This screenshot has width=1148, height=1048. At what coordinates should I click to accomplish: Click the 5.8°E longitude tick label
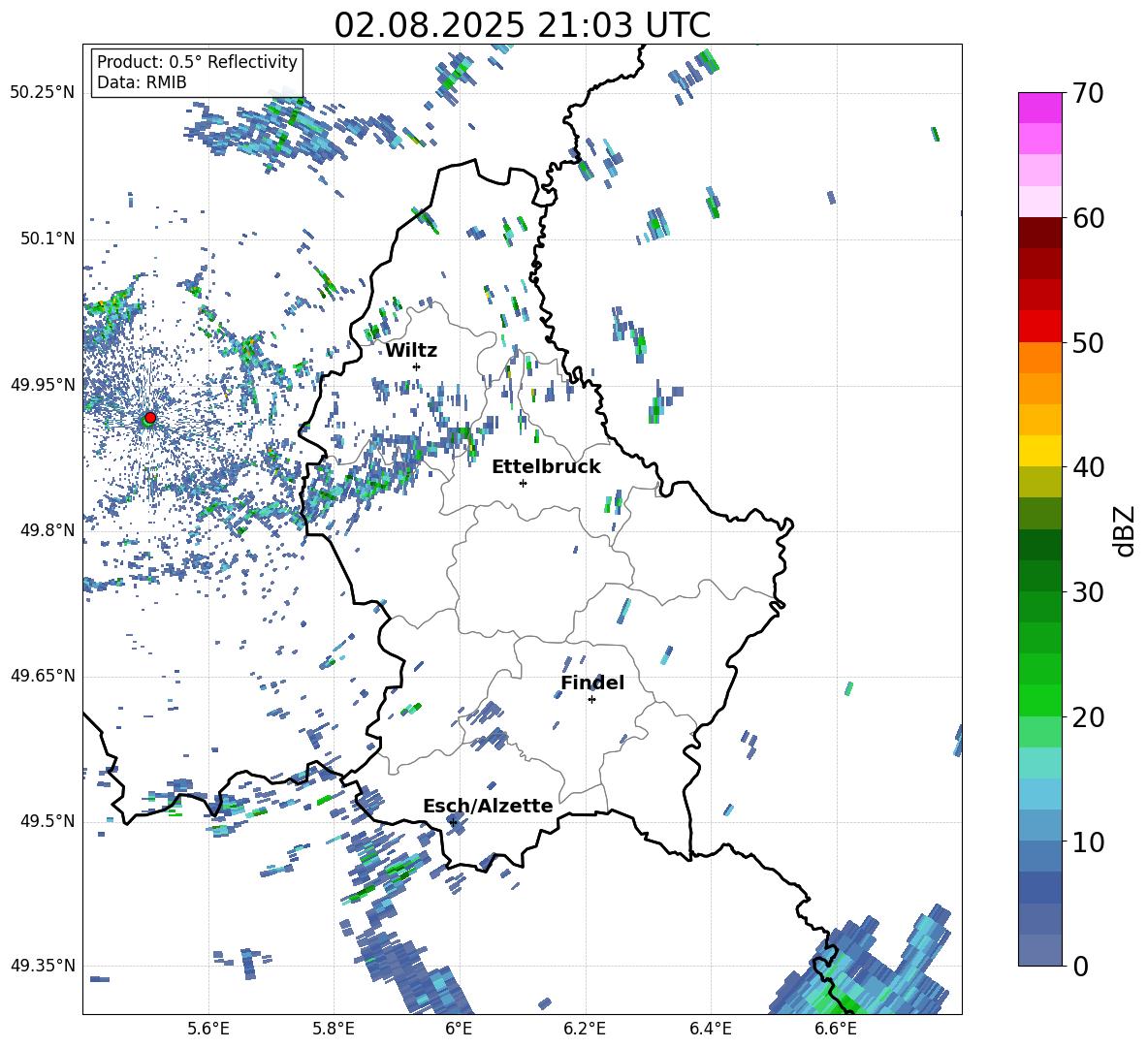click(x=334, y=1029)
